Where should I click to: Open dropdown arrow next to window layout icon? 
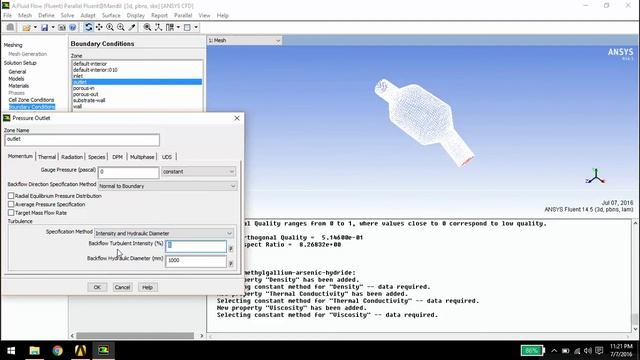(x=196, y=27)
